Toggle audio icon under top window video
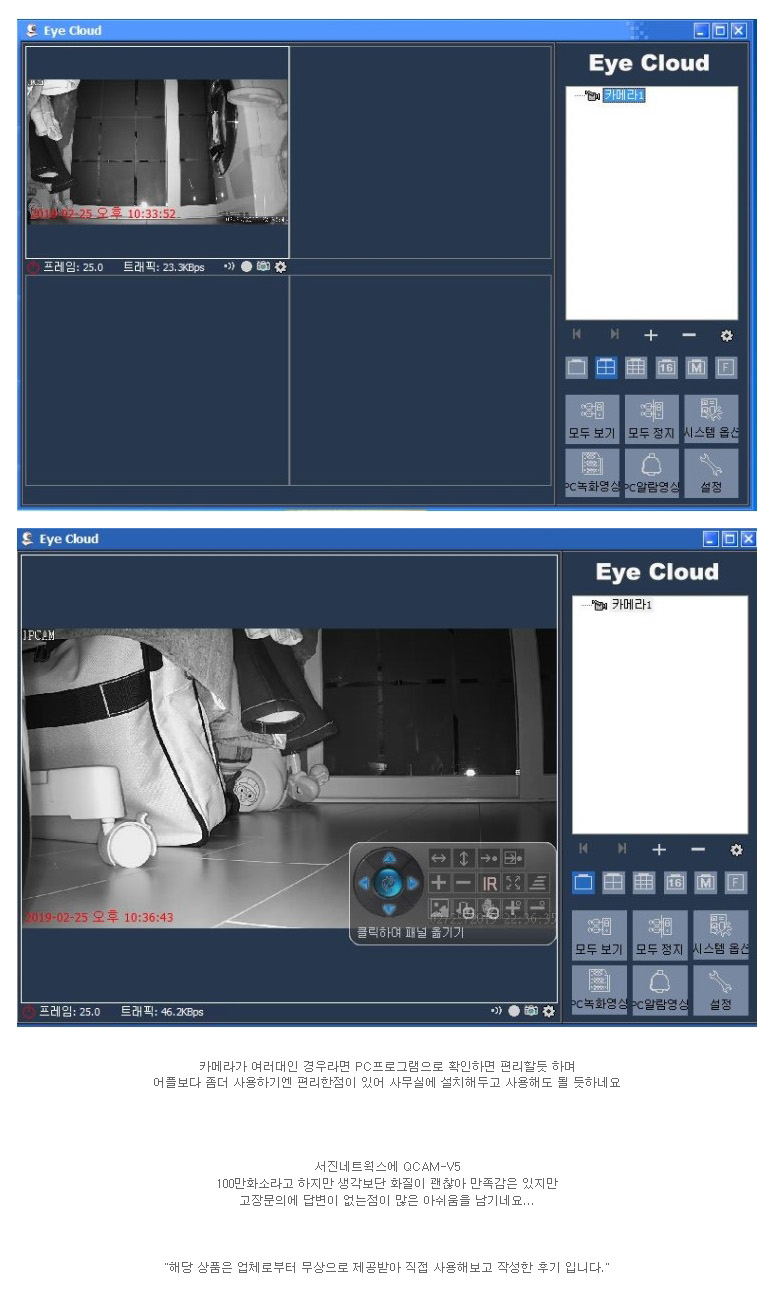The height and width of the screenshot is (1307, 770). click(229, 267)
